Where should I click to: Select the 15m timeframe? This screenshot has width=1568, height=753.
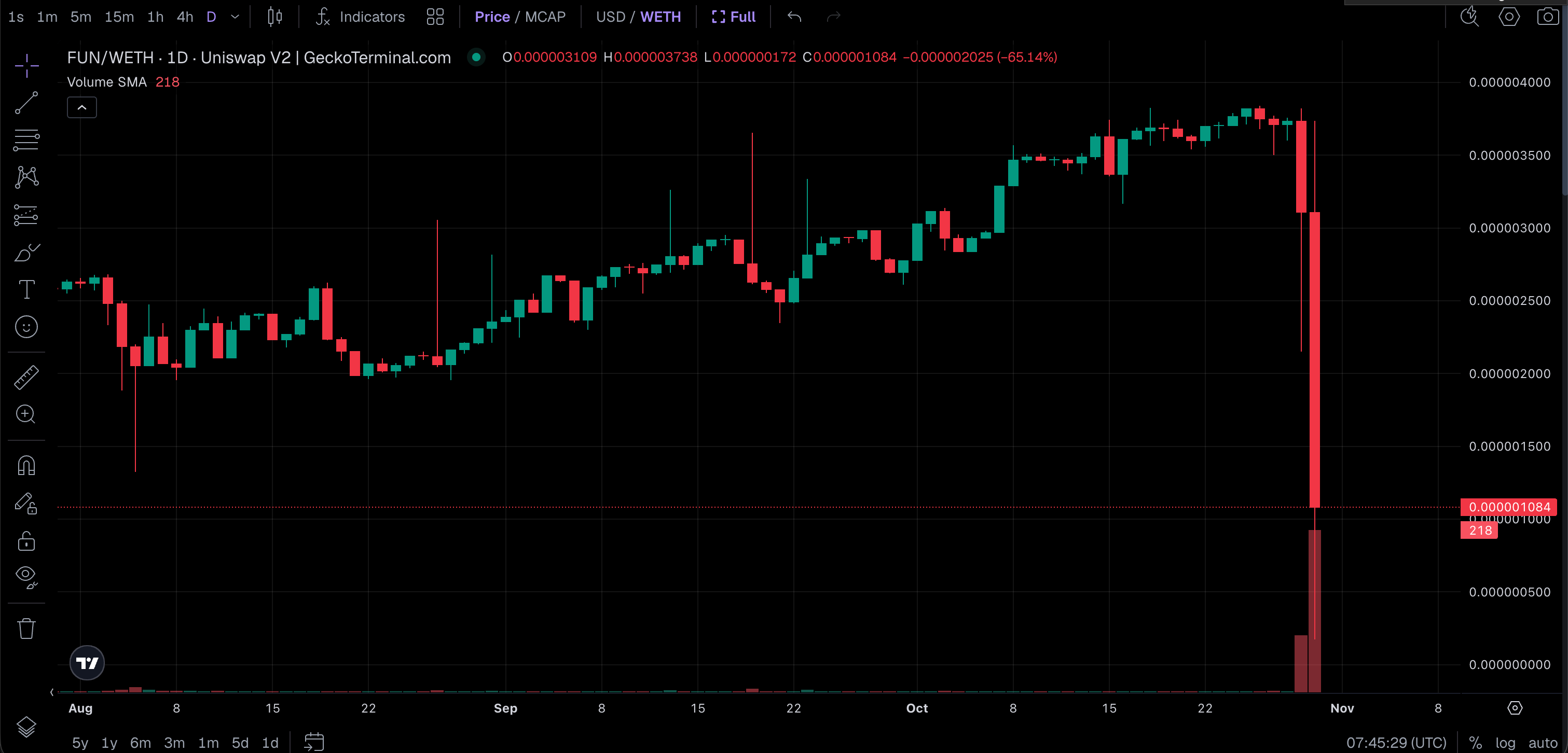[x=119, y=17]
